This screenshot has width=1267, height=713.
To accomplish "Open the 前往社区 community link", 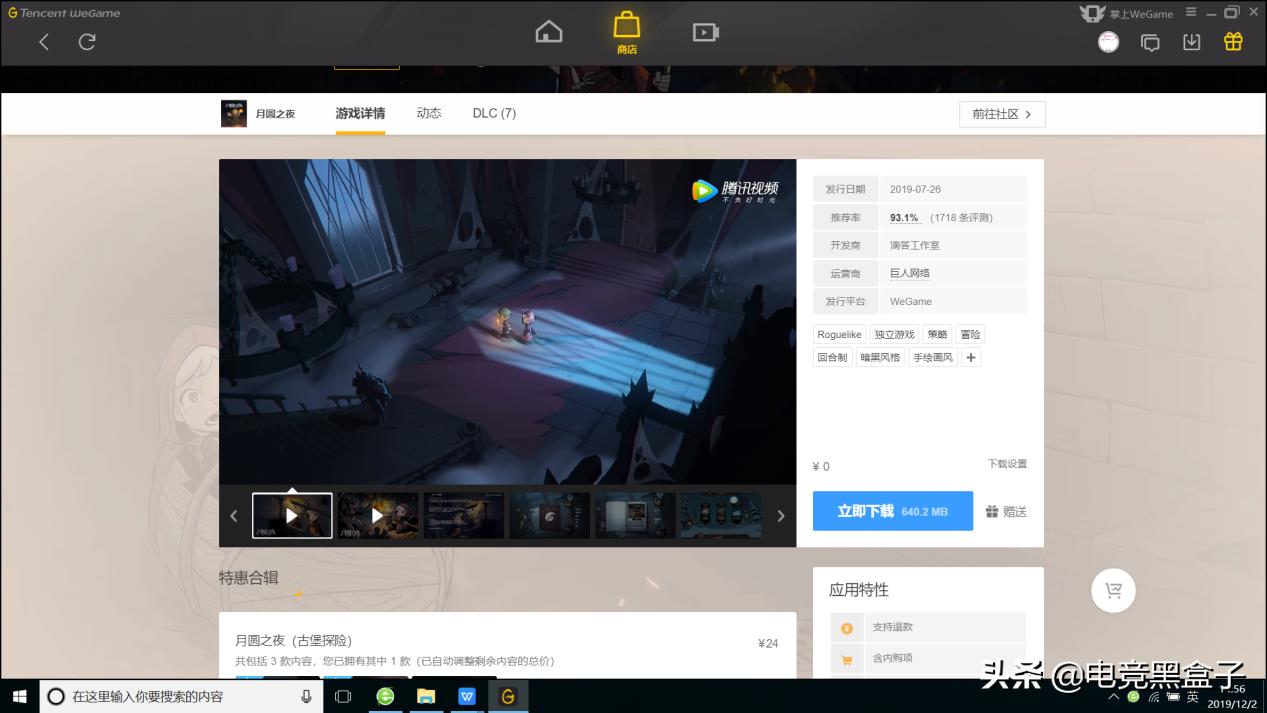I will 1002,114.
